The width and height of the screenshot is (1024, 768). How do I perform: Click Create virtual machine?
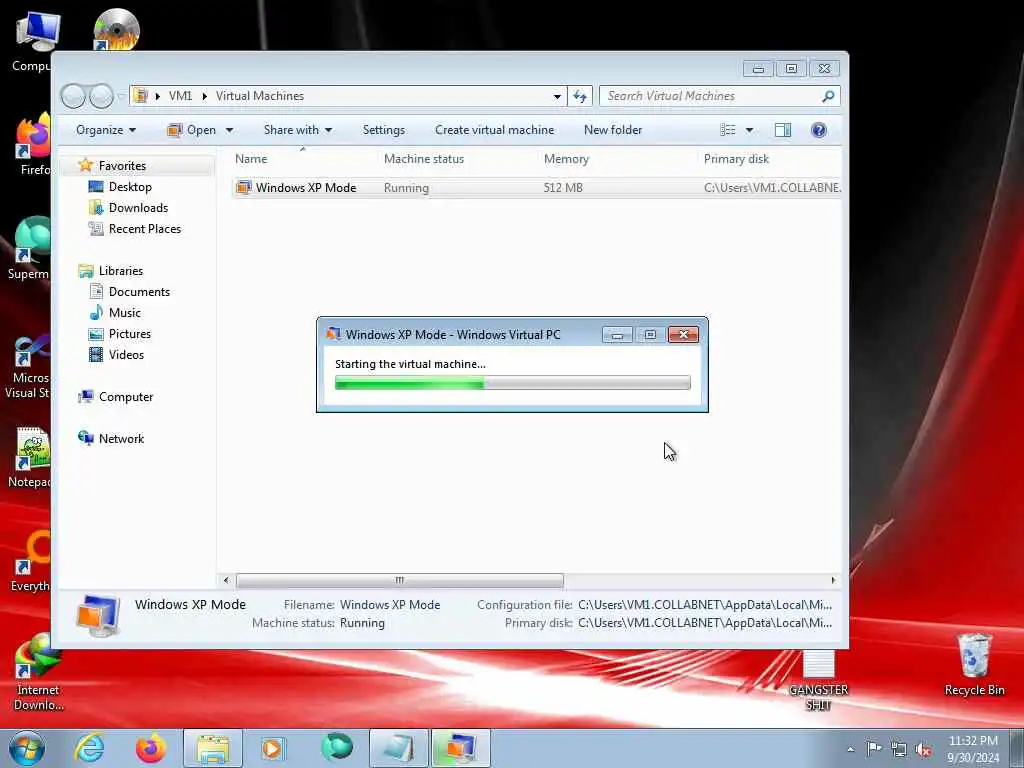494,130
